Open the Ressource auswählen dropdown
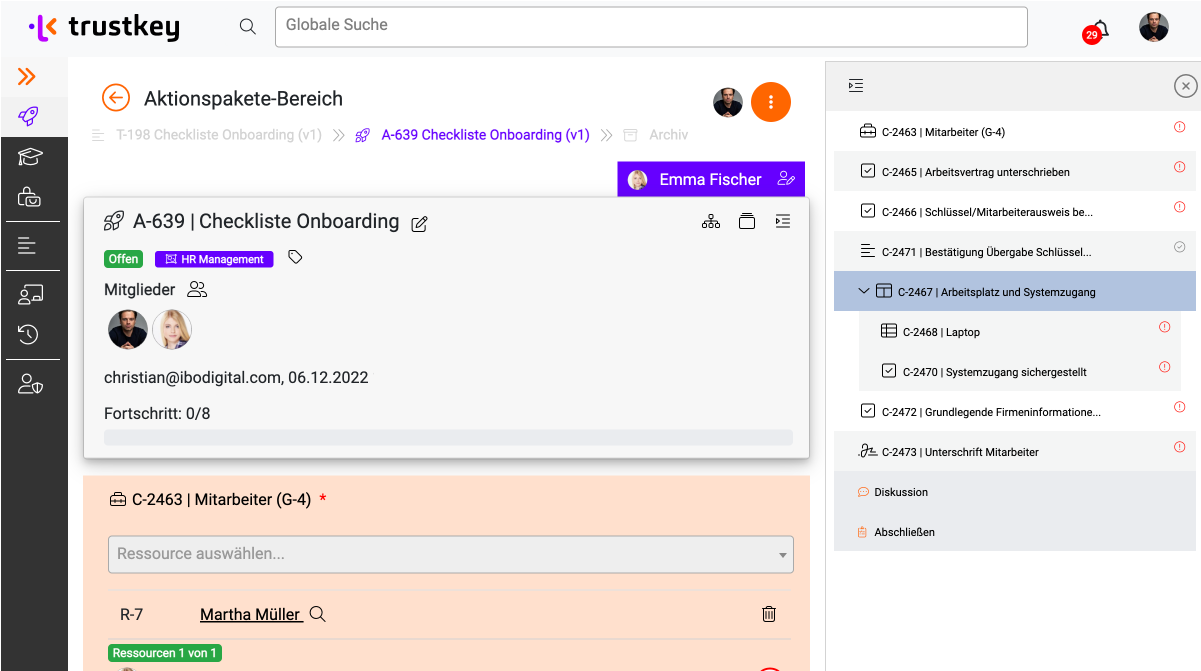The height and width of the screenshot is (671, 1201). point(450,554)
